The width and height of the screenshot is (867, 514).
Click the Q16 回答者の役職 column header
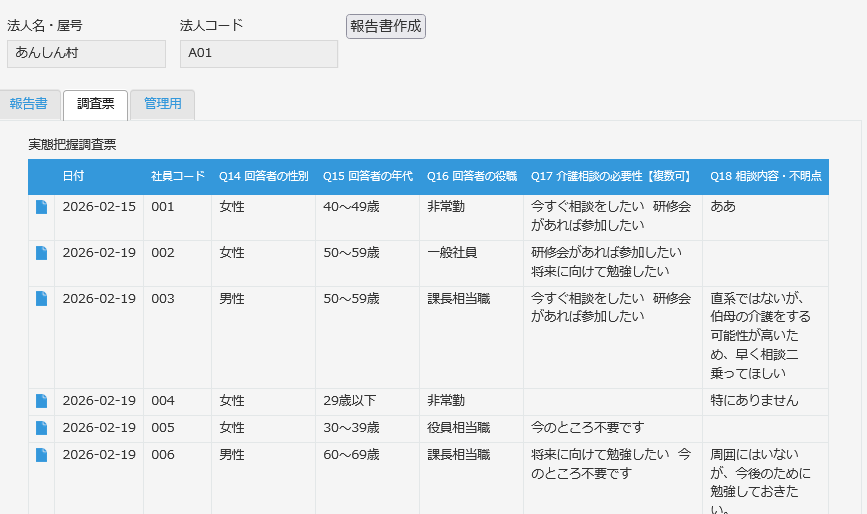[471, 176]
